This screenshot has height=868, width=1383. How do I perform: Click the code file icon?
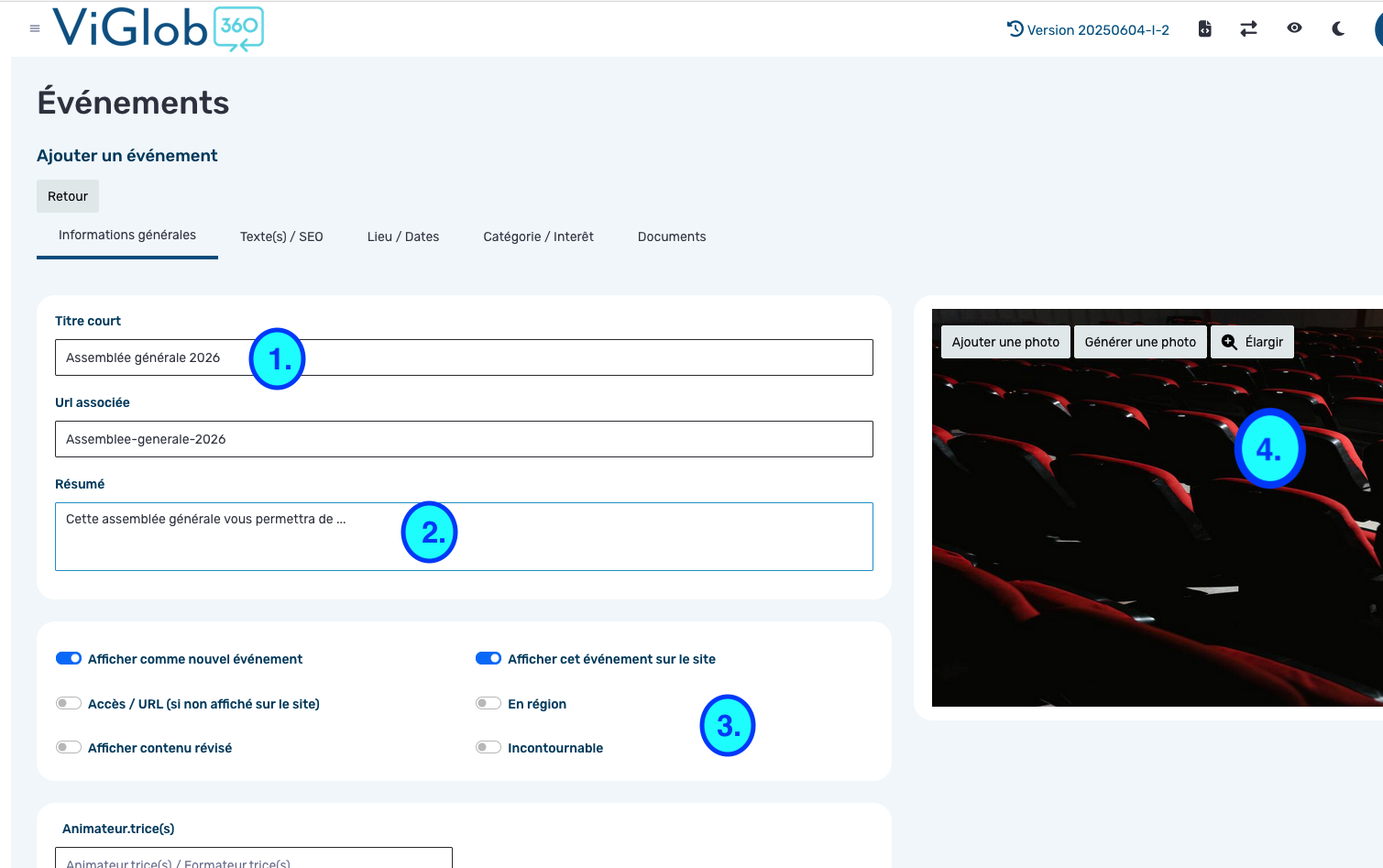(x=1205, y=29)
